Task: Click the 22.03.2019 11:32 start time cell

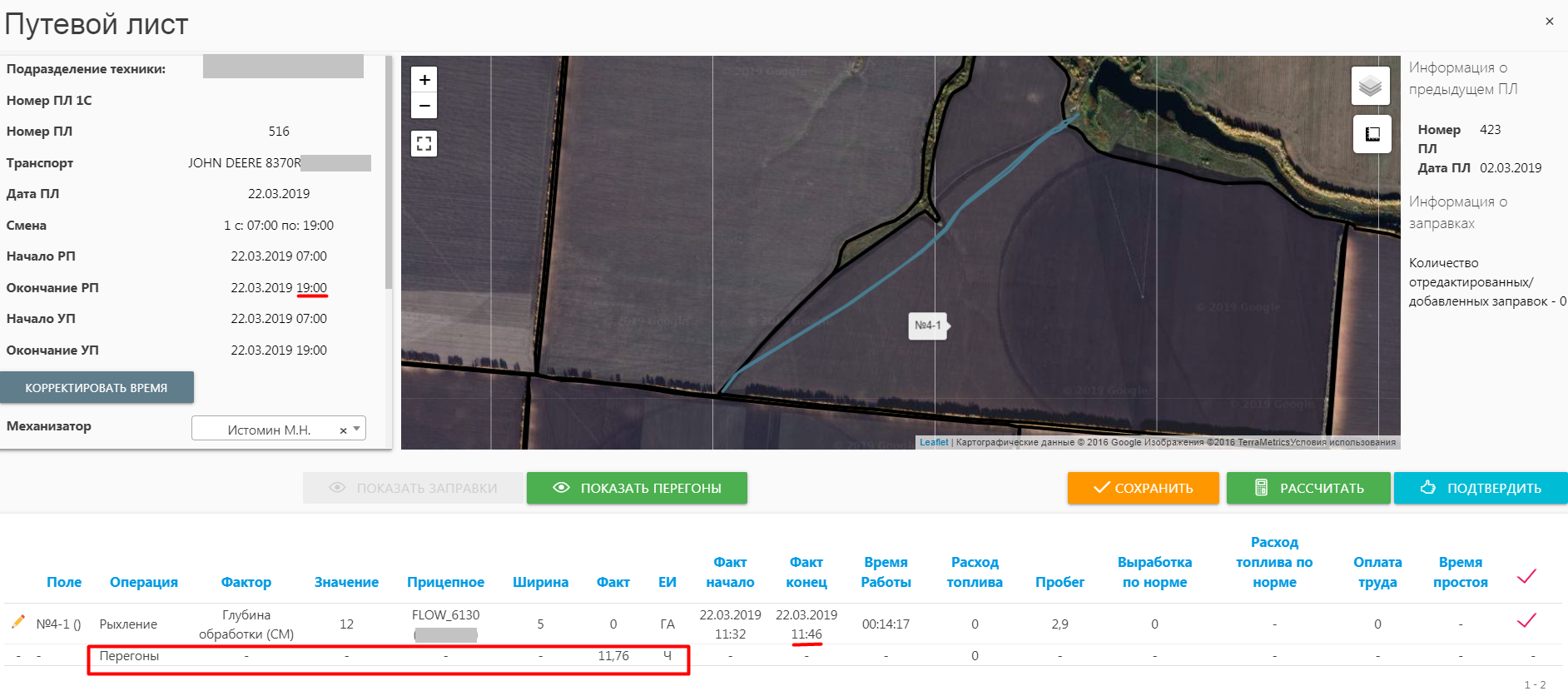Action: tap(730, 624)
